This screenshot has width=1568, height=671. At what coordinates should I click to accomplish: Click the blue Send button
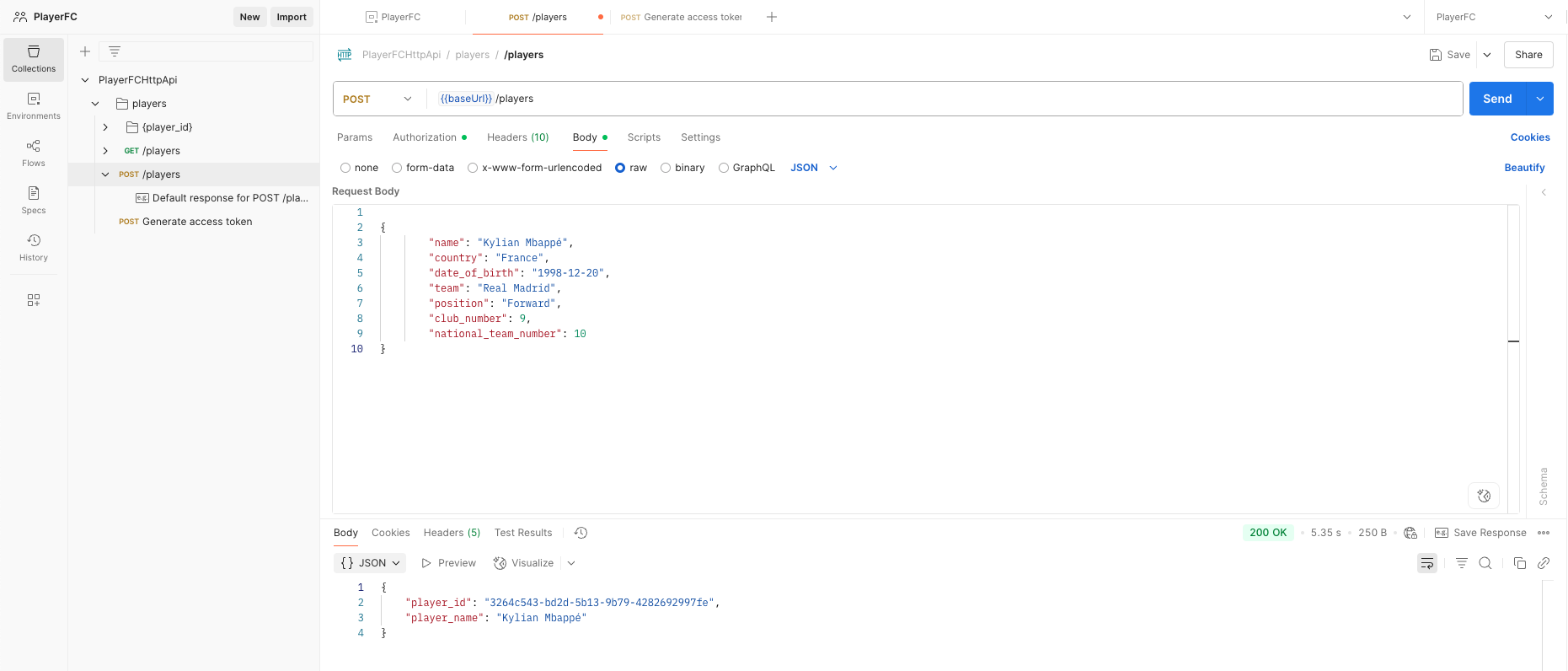point(1497,99)
